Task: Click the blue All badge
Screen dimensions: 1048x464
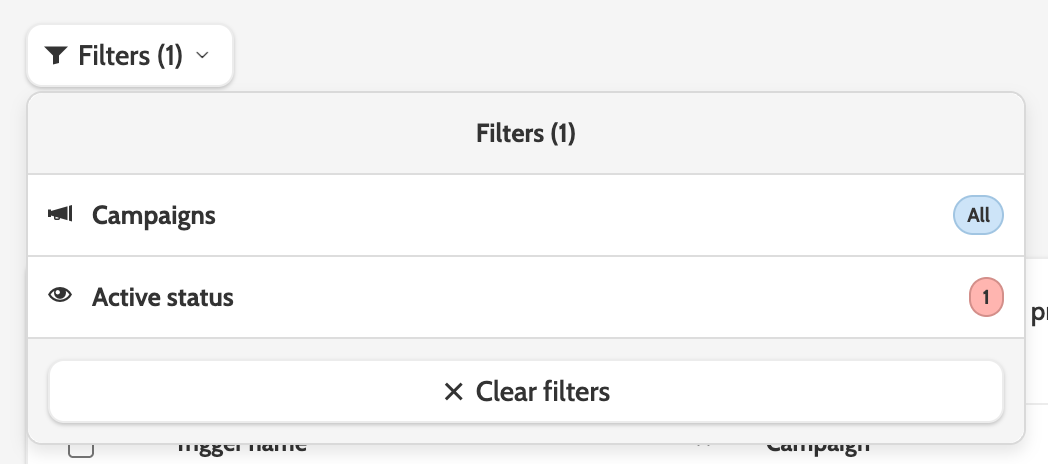Action: point(978,215)
